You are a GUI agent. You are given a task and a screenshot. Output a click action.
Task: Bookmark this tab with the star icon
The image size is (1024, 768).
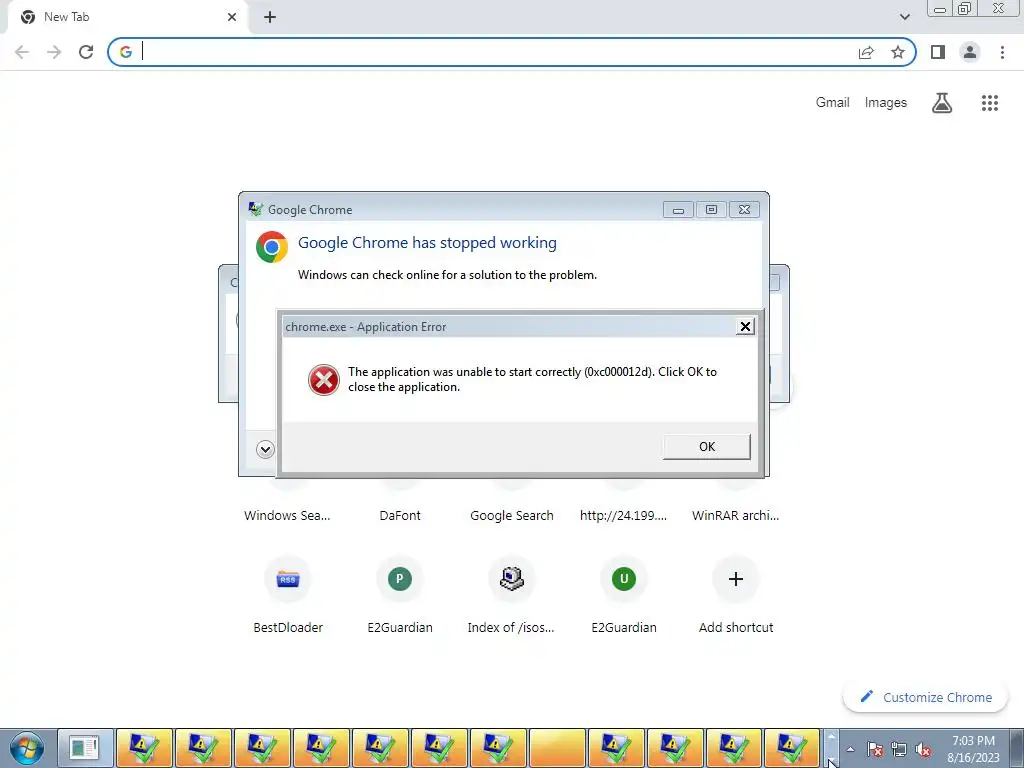pyautogui.click(x=898, y=52)
